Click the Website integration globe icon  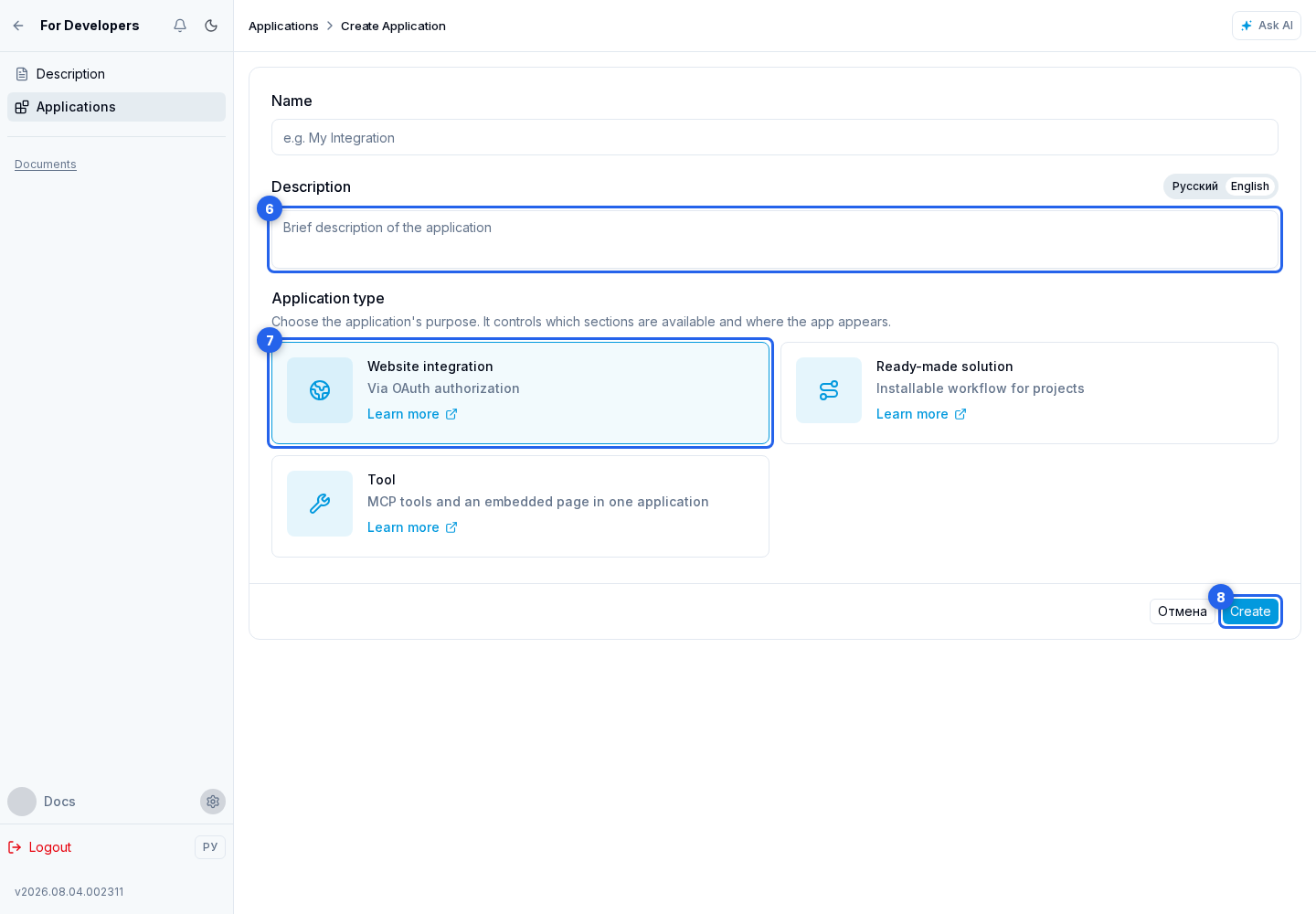320,390
